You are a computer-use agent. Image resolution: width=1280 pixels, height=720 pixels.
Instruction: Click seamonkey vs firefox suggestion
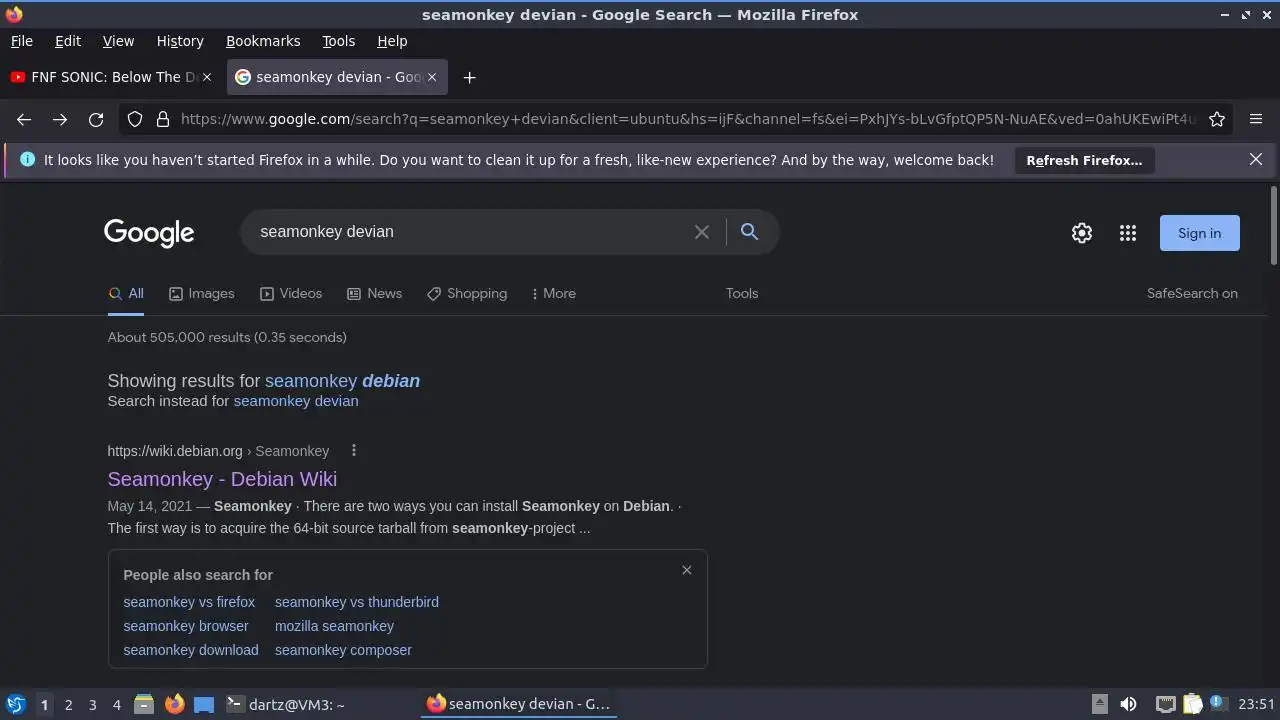[189, 602]
